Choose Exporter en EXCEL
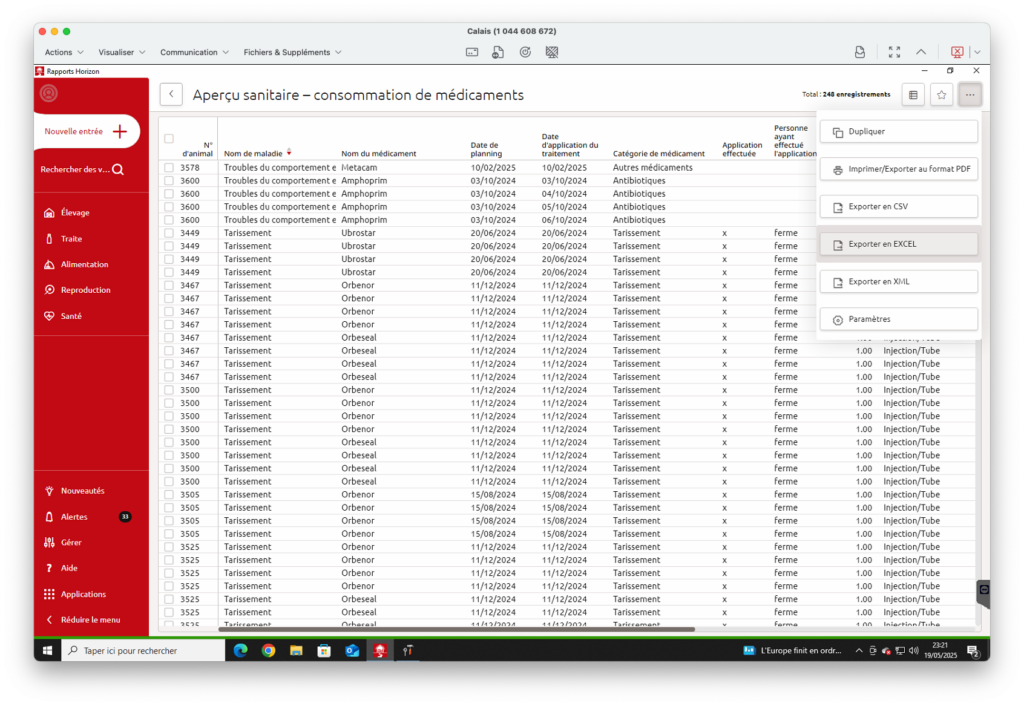 pyautogui.click(x=897, y=244)
